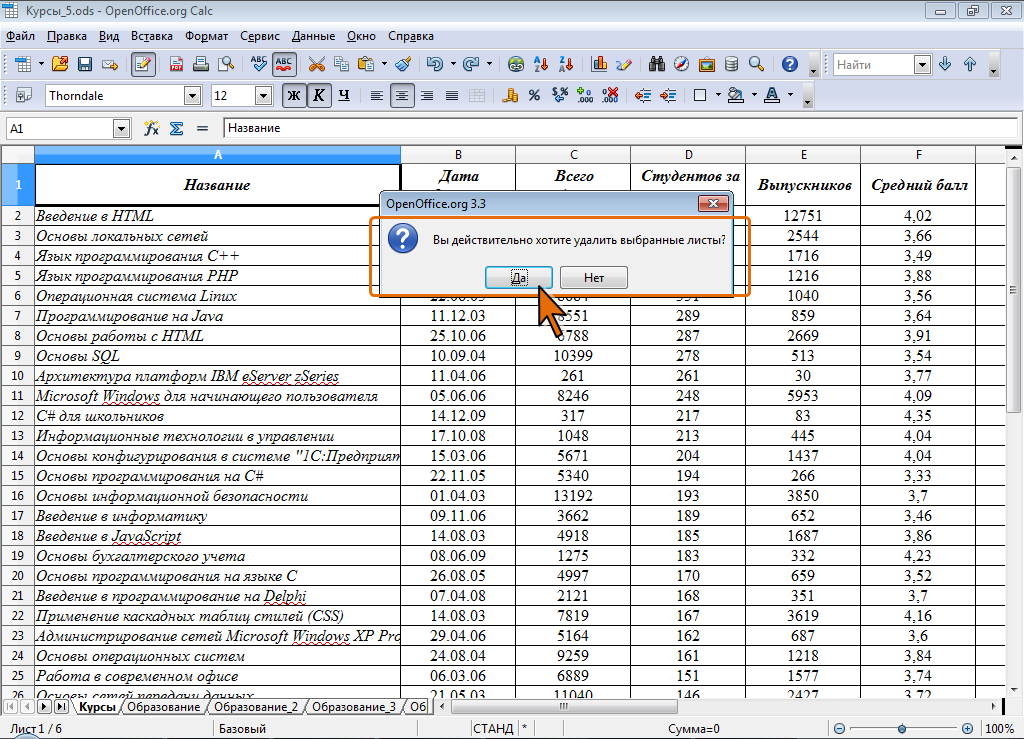This screenshot has width=1024, height=739.
Task: Confirm deletion by pressing Да
Action: click(519, 277)
